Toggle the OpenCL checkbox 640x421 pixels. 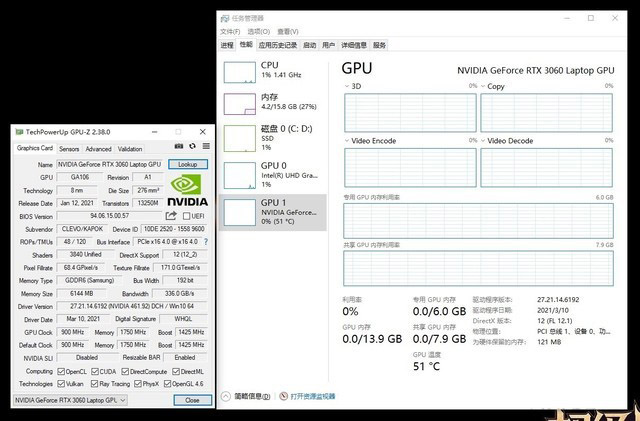tap(61, 372)
